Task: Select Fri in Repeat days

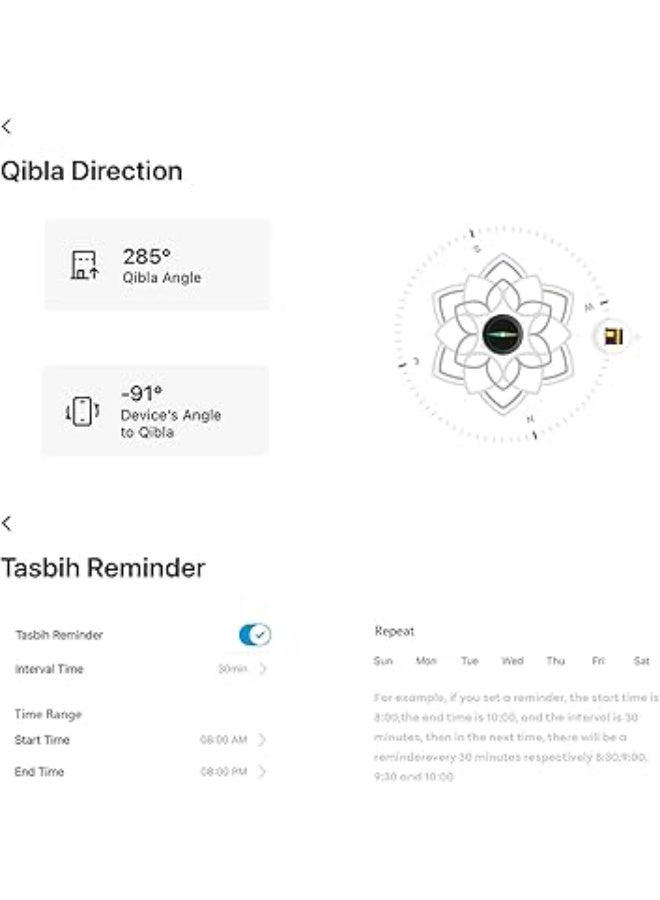Action: point(598,661)
